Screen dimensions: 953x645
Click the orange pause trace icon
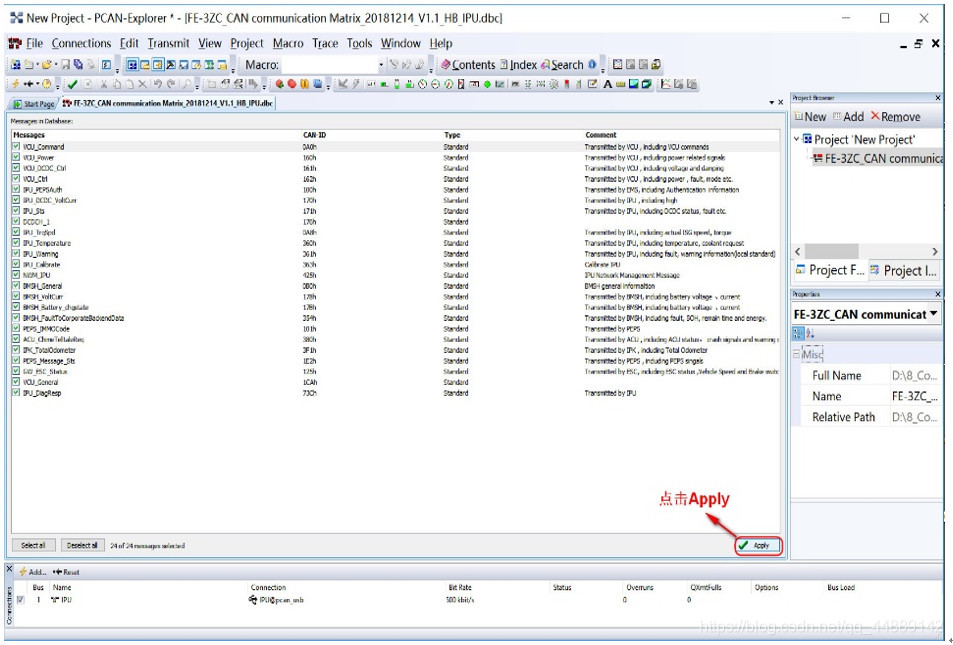304,84
